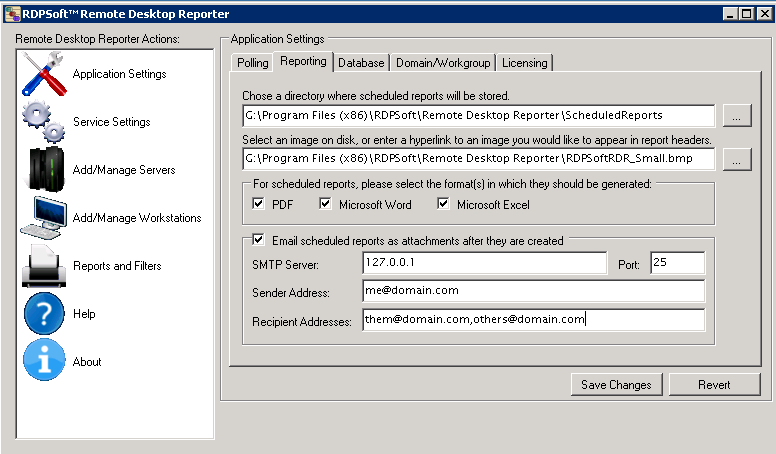Select the Help label in the sidebar
This screenshot has height=454, width=776.
point(84,314)
